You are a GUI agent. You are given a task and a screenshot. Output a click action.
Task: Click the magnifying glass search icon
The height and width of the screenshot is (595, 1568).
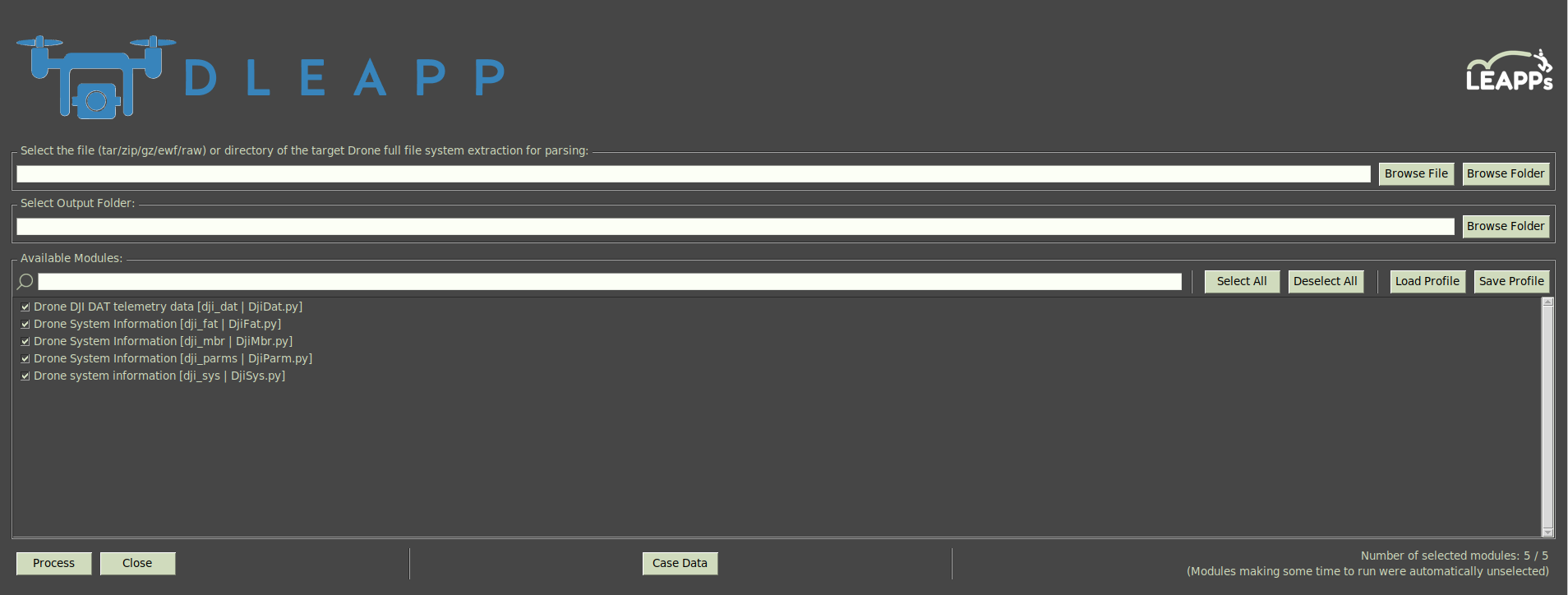tap(25, 282)
